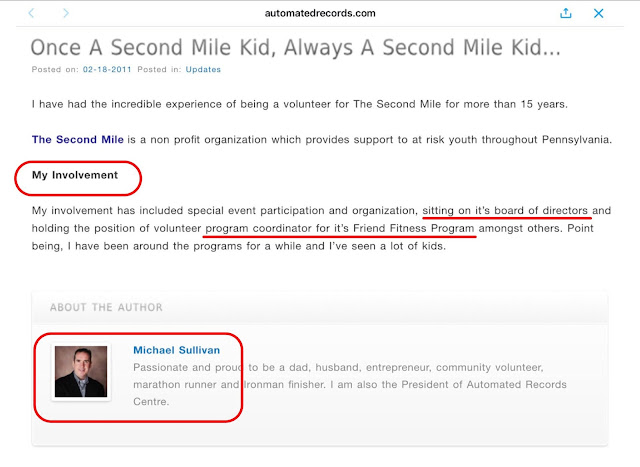Open the 02-18-2011 date link

tap(103, 70)
